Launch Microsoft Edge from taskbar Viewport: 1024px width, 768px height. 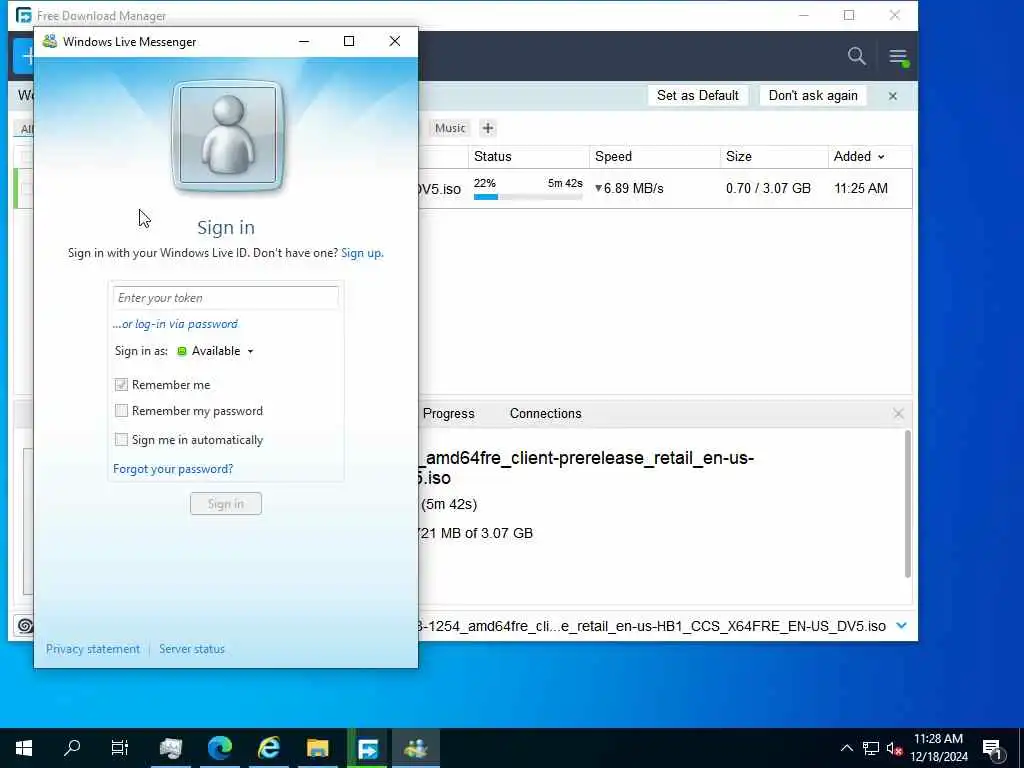(x=220, y=748)
